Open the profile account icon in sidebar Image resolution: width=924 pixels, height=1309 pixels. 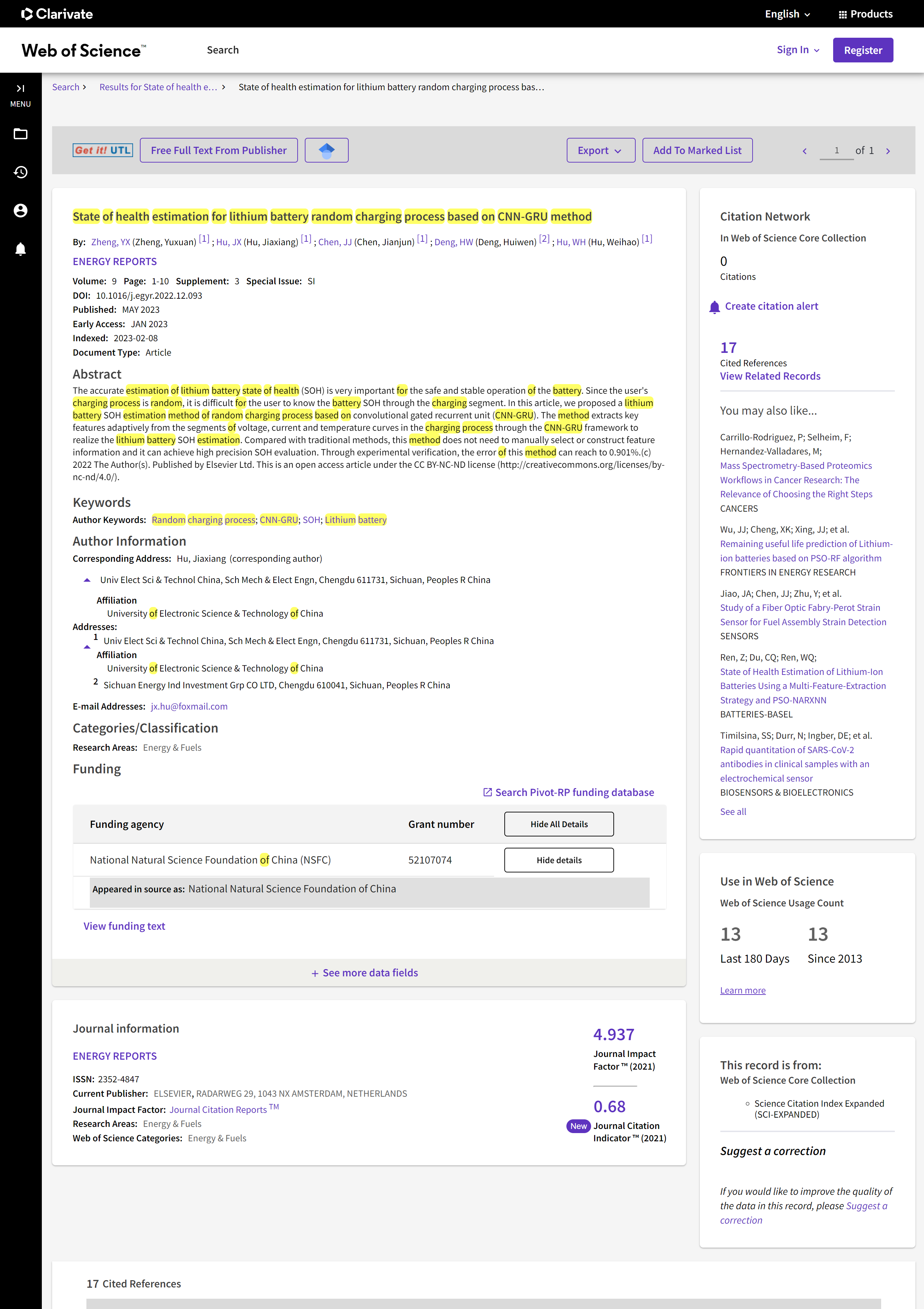21,210
